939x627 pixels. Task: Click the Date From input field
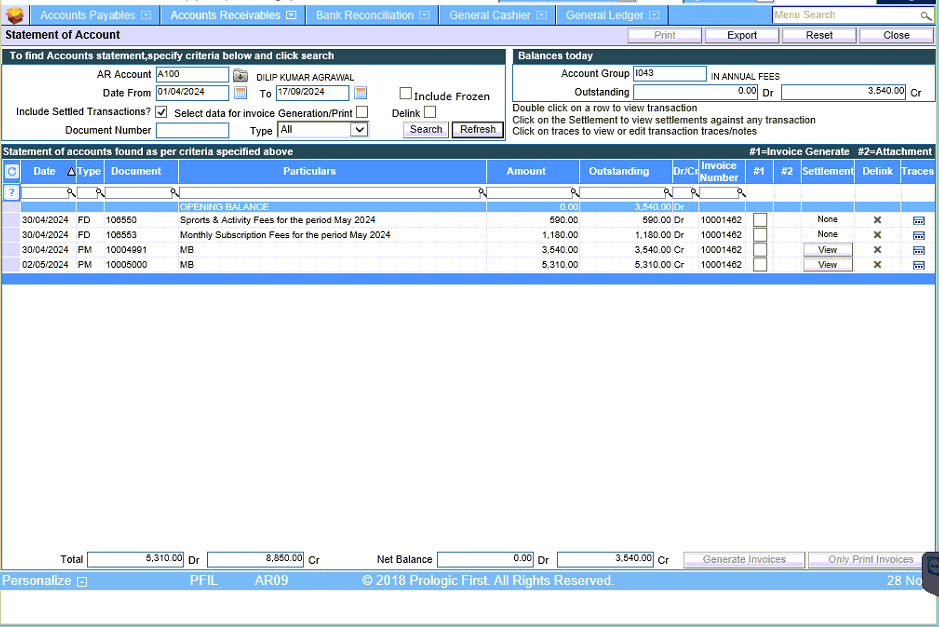tap(192, 93)
